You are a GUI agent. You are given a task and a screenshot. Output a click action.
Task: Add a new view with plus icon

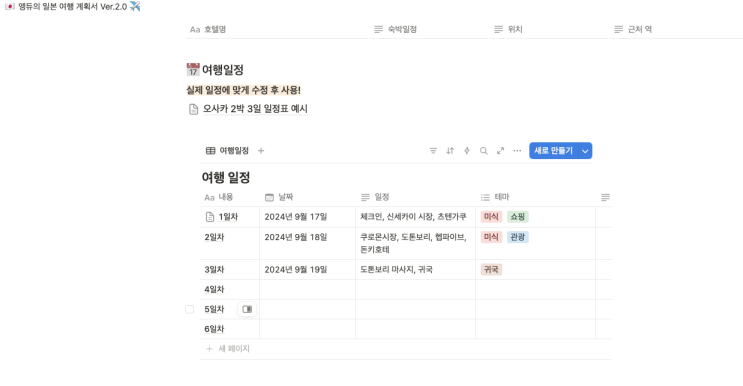261,151
